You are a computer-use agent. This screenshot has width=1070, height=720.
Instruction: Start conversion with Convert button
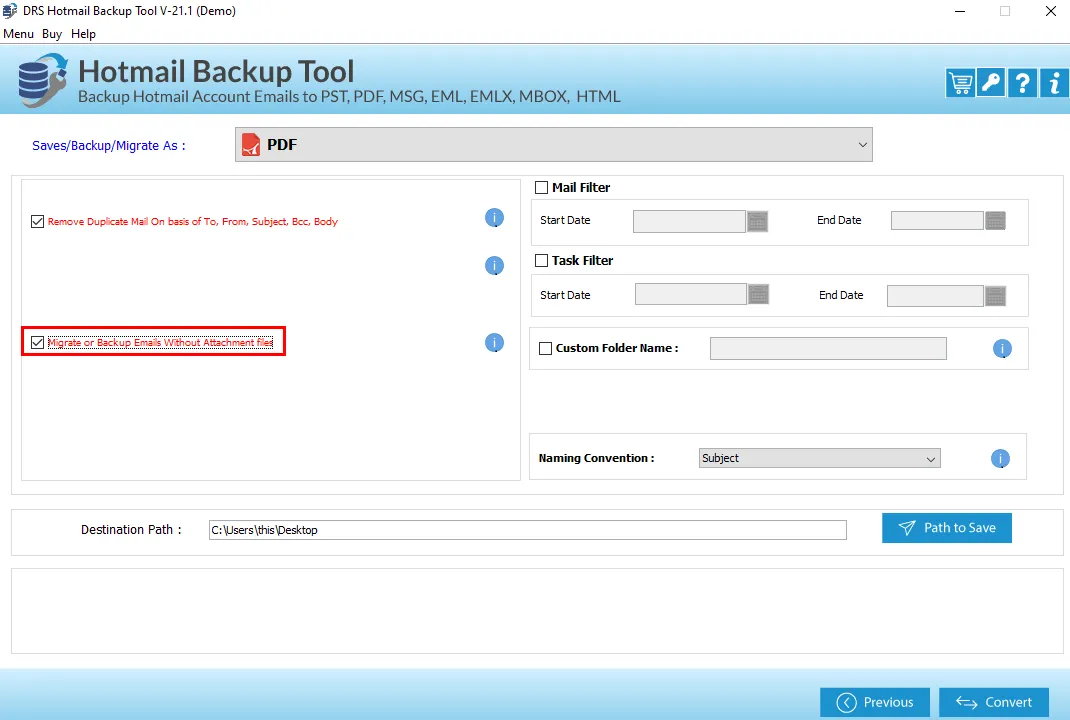994,702
